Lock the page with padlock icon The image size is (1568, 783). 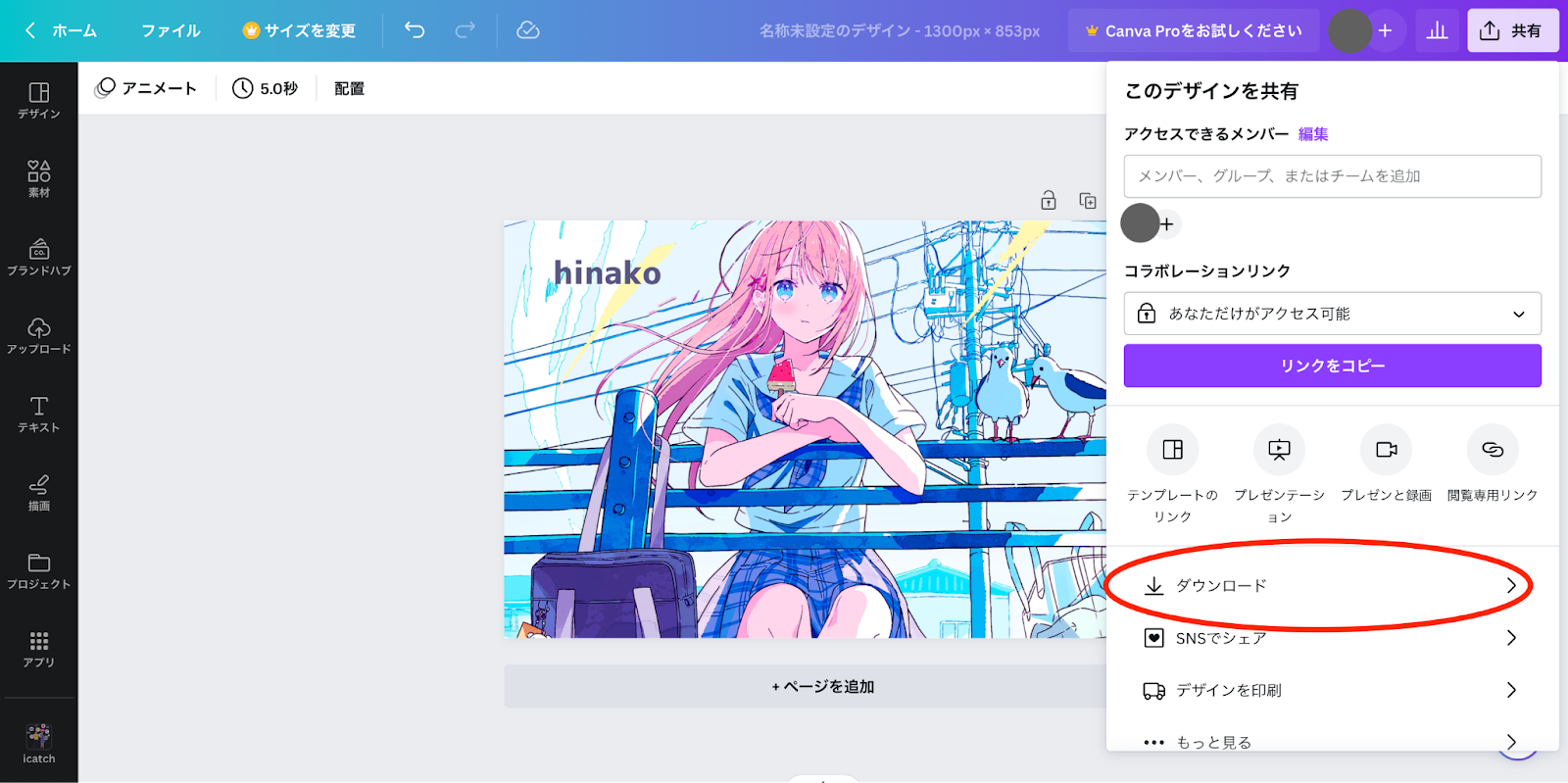[x=1049, y=201]
